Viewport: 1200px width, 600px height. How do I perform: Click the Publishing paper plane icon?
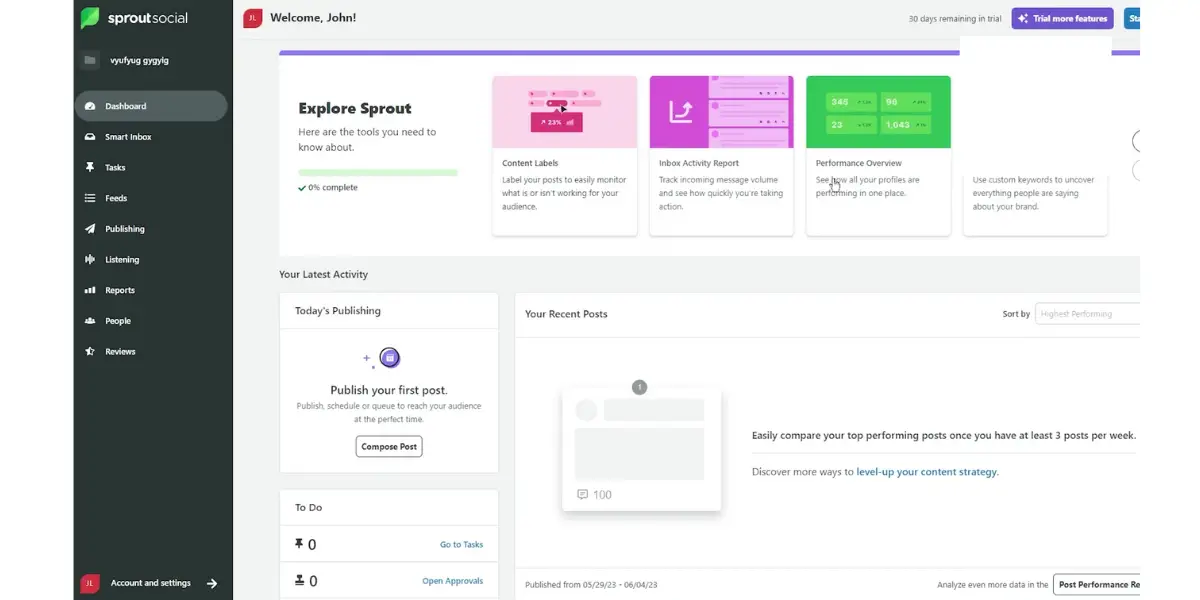click(x=90, y=229)
